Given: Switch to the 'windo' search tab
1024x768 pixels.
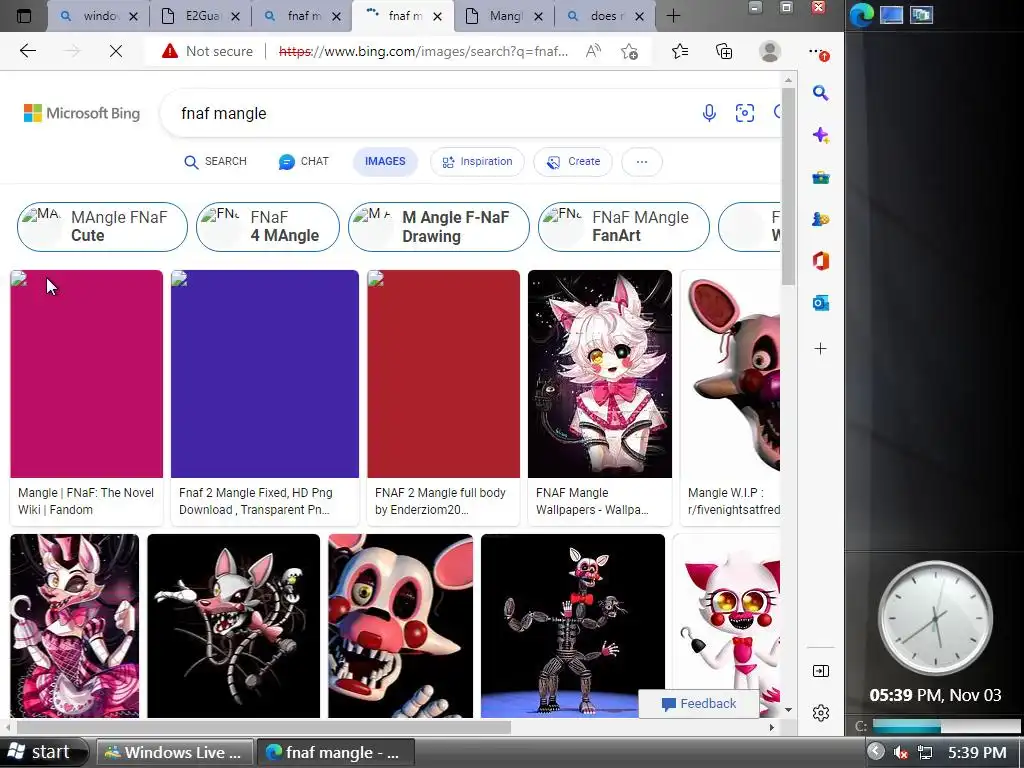Looking at the screenshot, I should point(99,16).
